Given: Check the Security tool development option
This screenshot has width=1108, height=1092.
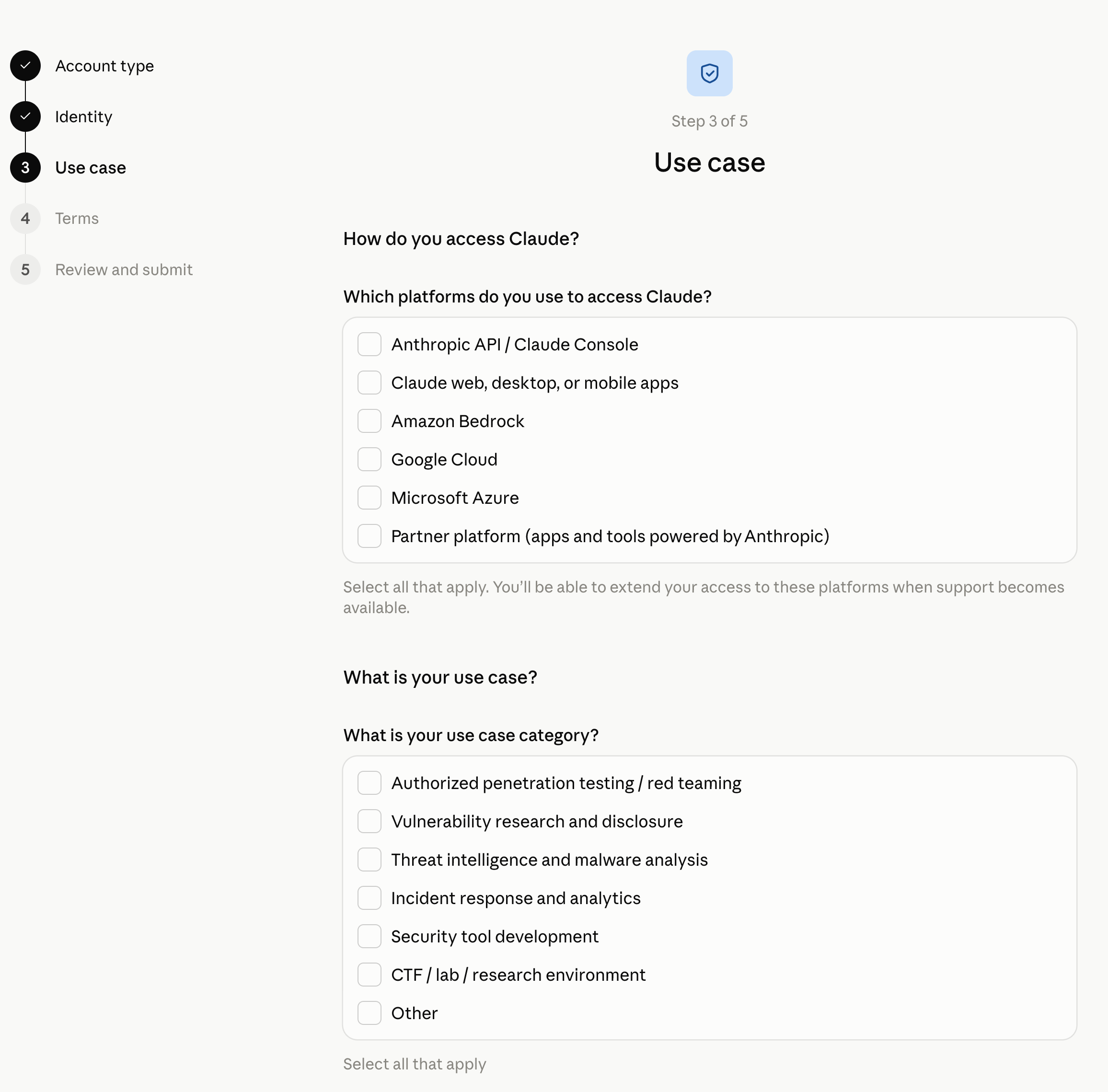Looking at the screenshot, I should 369,937.
